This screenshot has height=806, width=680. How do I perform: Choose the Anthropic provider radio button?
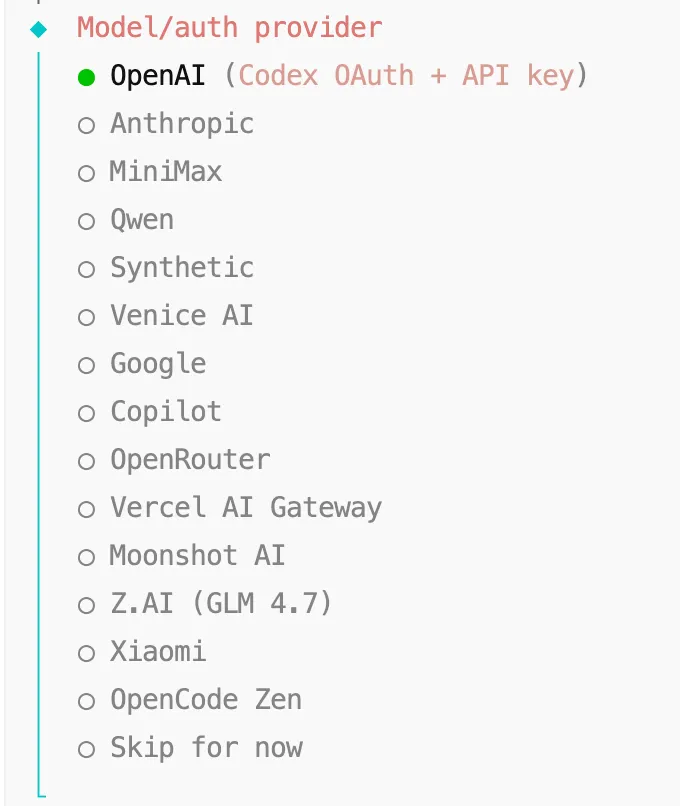[x=87, y=125]
